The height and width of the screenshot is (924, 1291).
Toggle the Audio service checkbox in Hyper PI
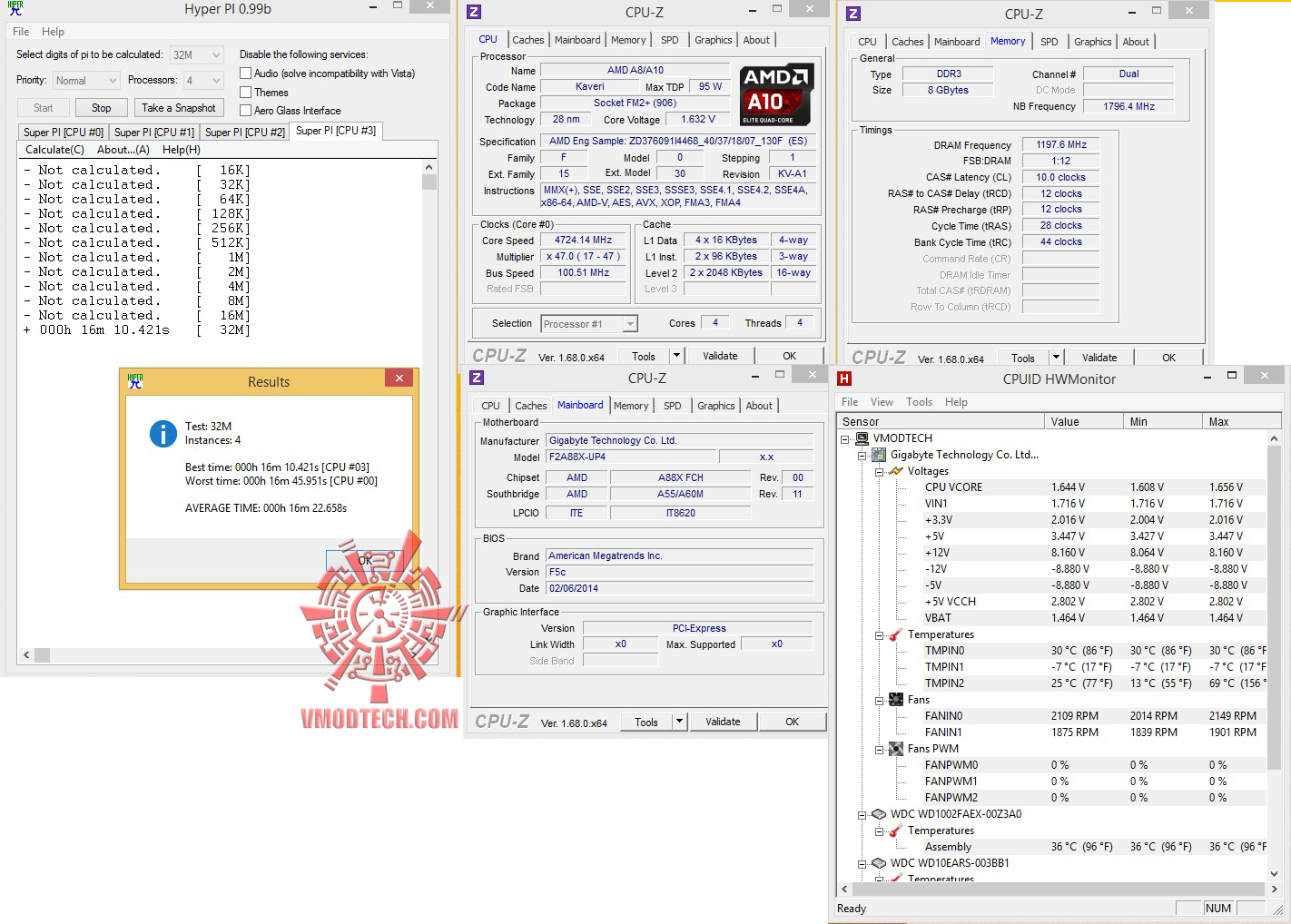(246, 74)
